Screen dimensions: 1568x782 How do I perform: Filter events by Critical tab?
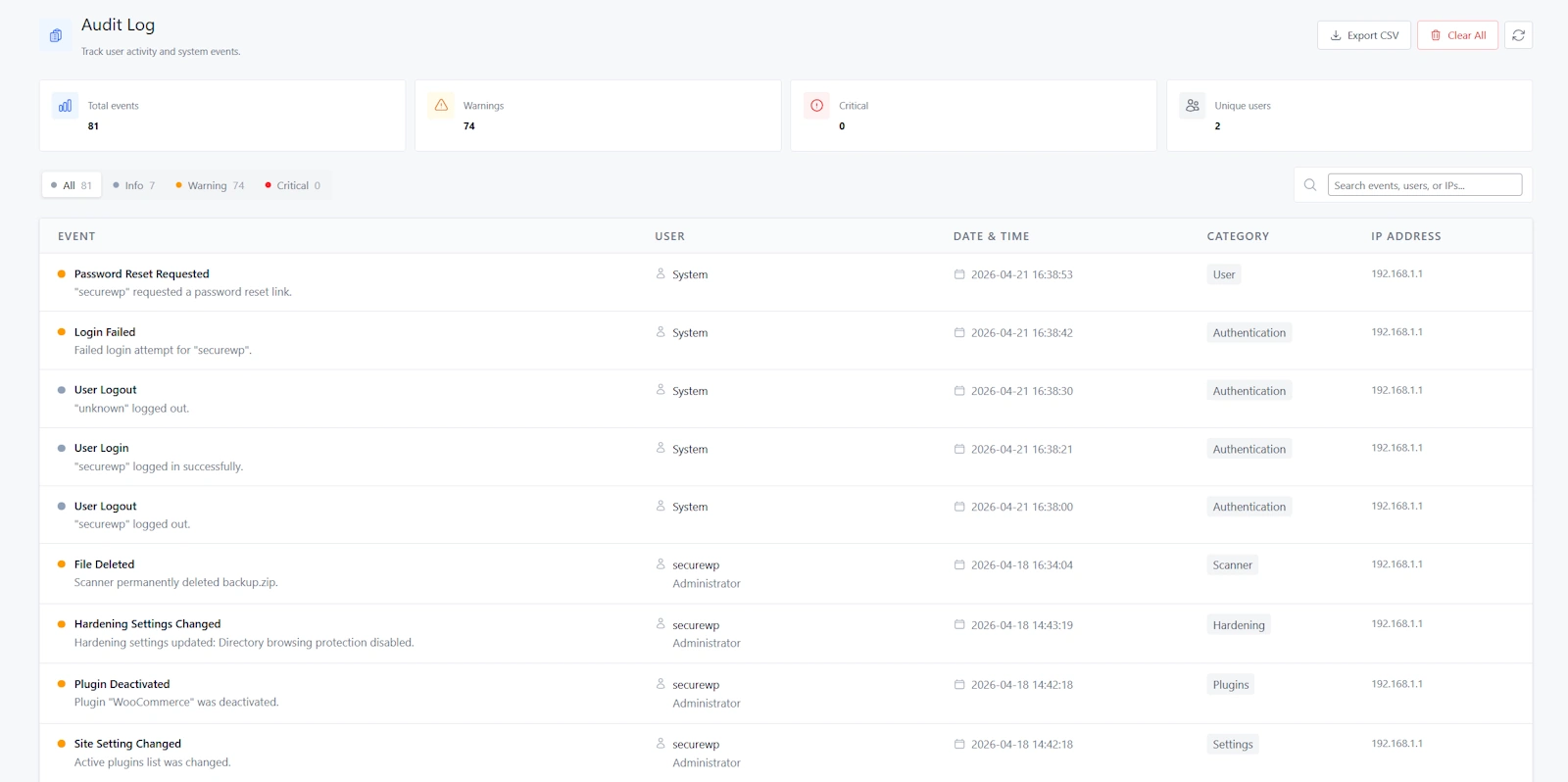coord(293,185)
